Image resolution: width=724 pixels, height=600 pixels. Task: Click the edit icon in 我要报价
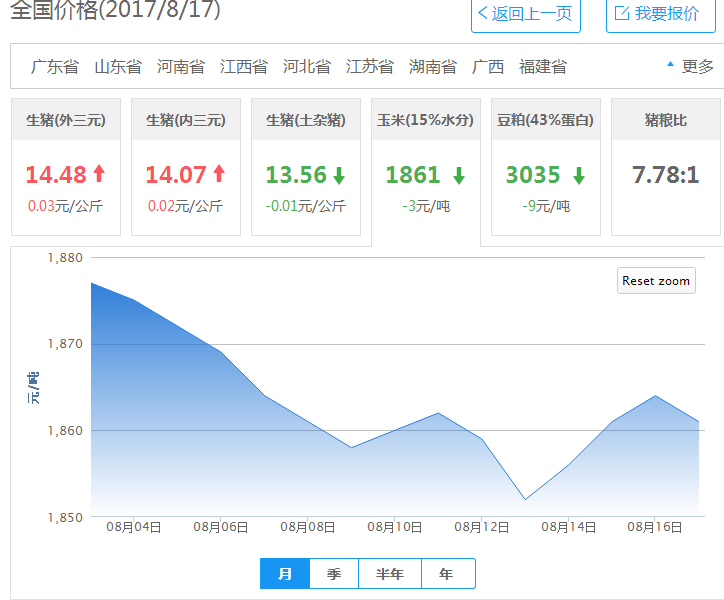621,13
